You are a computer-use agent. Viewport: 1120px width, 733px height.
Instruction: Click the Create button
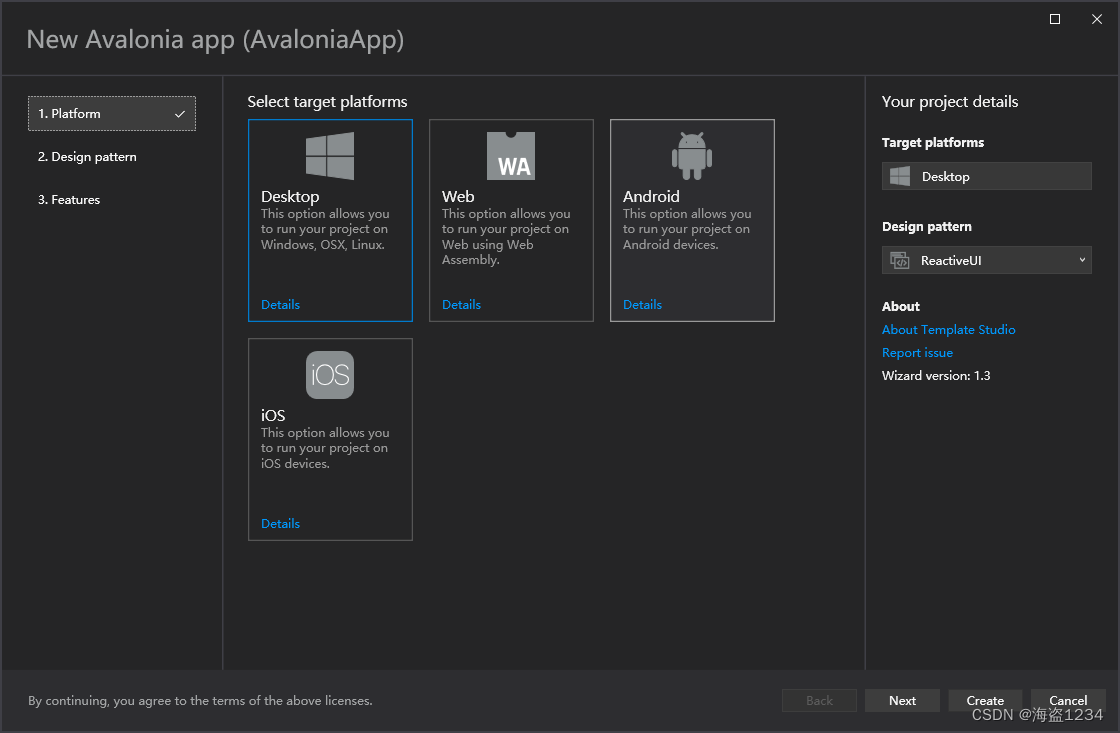(985, 701)
